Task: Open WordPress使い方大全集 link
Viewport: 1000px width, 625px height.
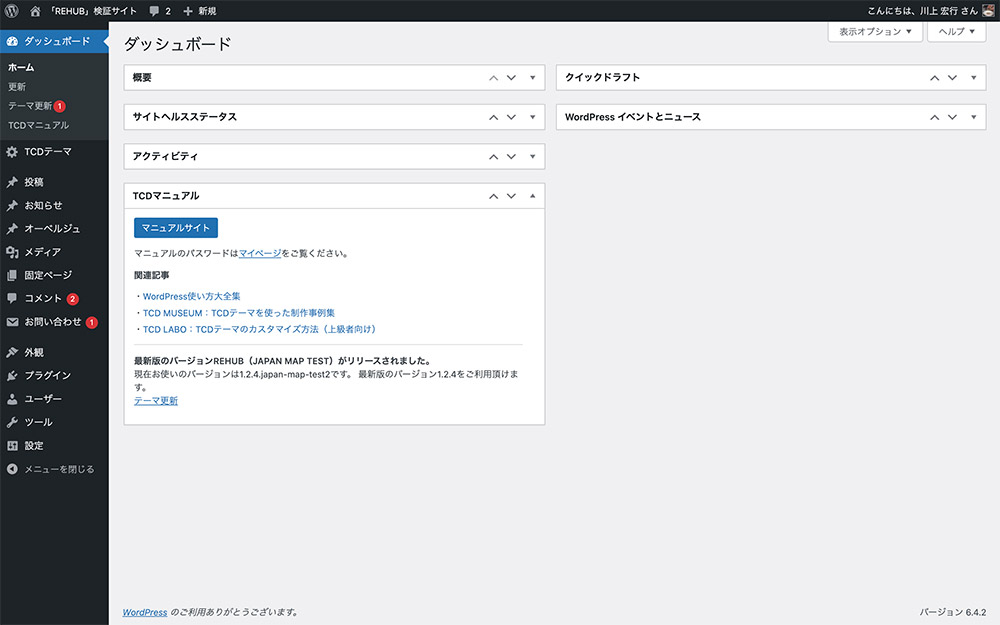Action: [191, 297]
